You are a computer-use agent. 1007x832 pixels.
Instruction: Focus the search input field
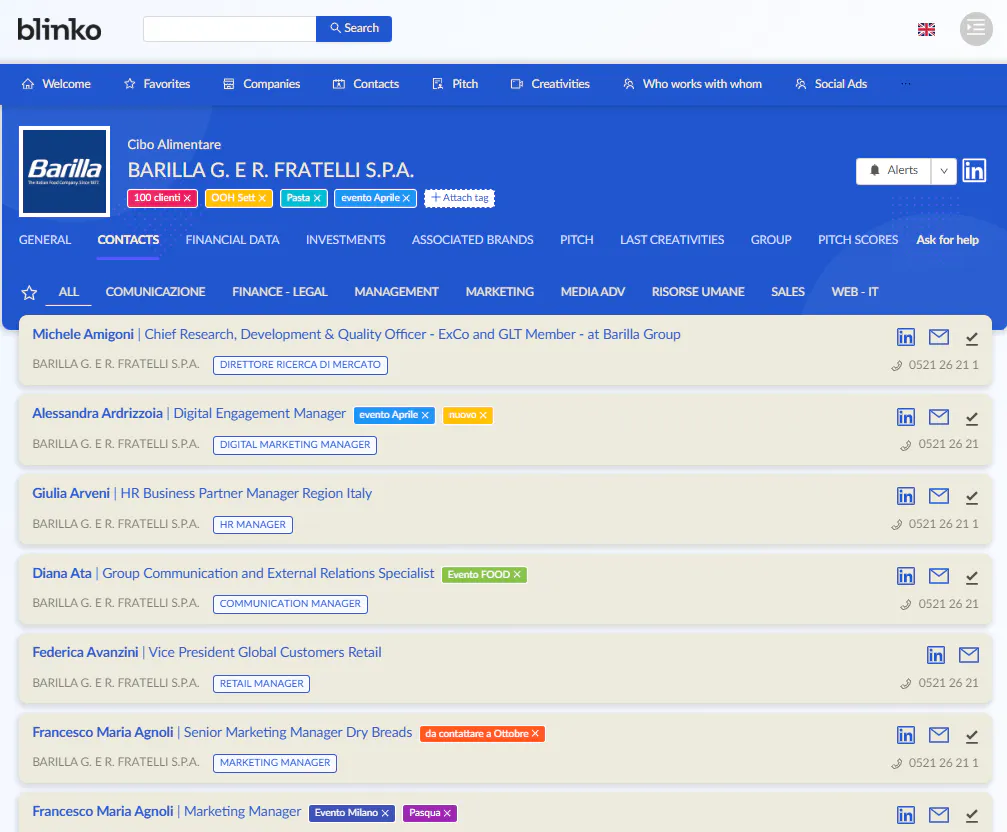pos(230,29)
